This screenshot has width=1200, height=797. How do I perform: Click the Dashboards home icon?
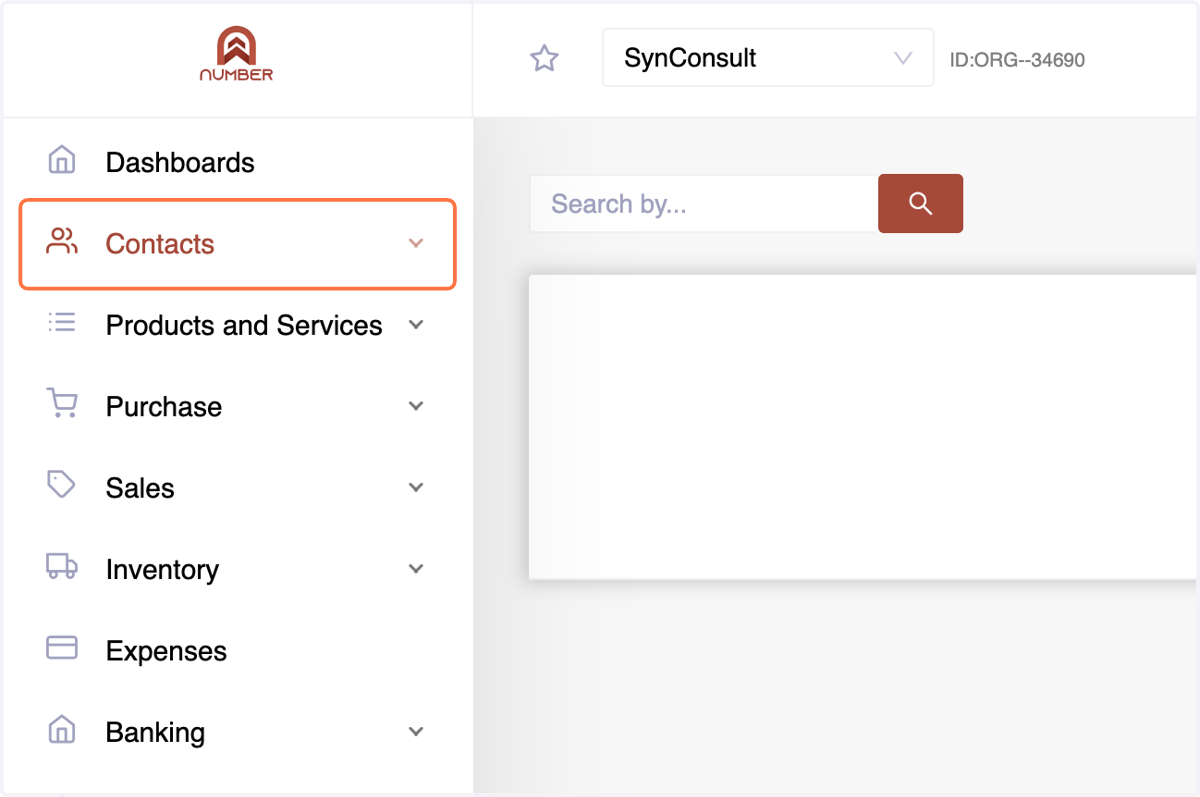coord(62,160)
